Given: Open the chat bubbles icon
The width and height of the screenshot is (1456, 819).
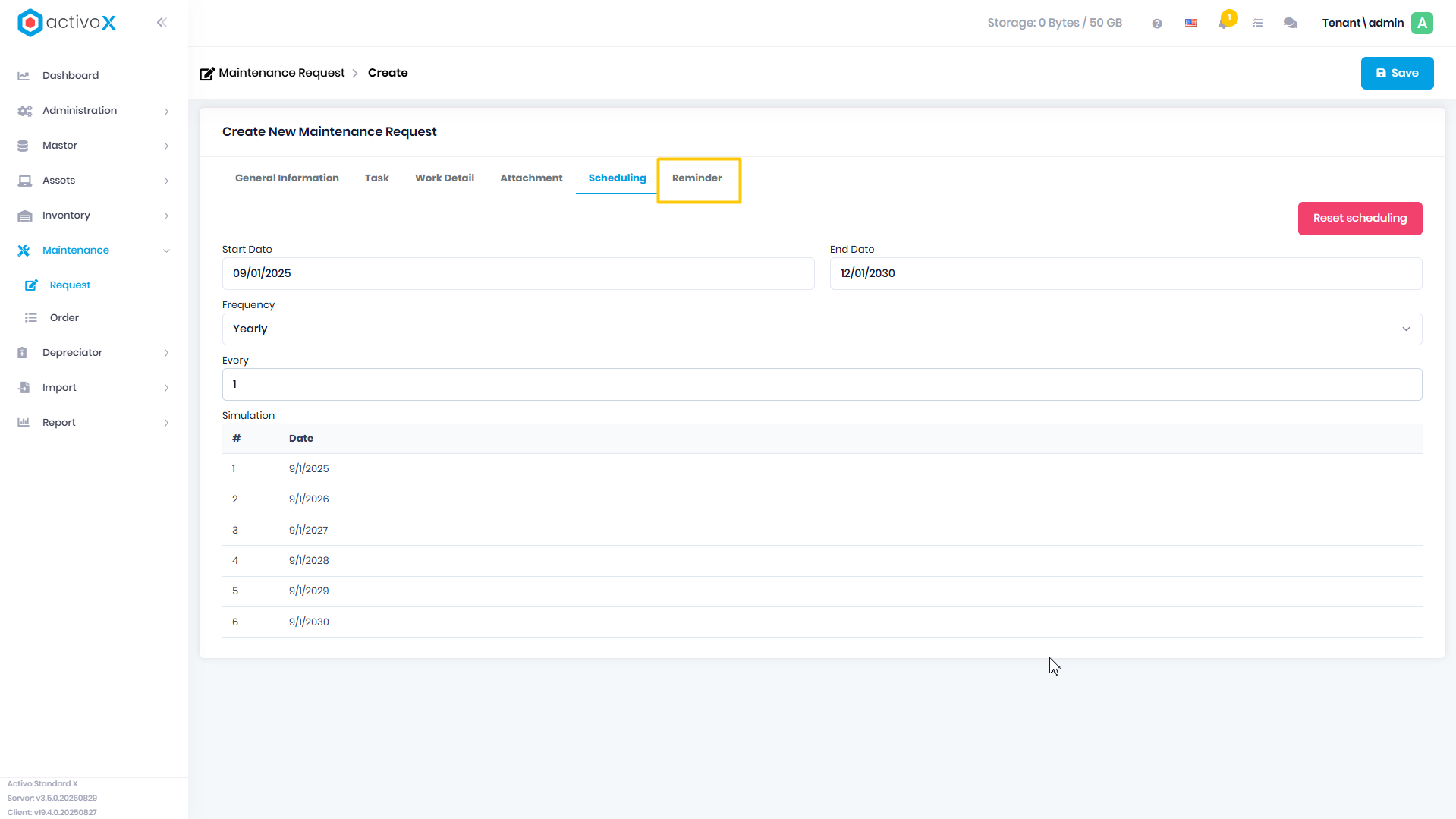Looking at the screenshot, I should tap(1291, 23).
